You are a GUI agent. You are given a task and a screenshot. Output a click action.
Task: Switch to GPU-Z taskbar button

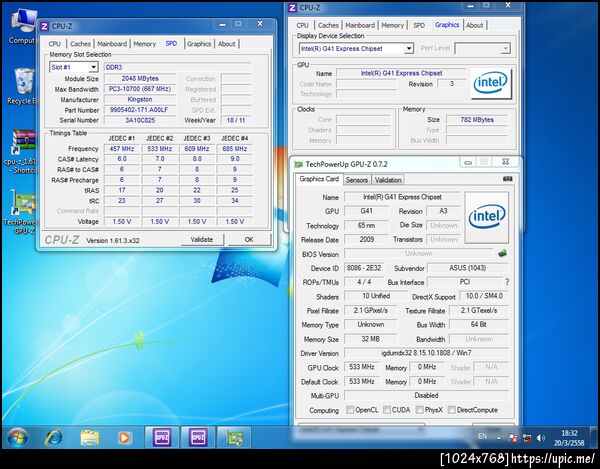(x=234, y=437)
